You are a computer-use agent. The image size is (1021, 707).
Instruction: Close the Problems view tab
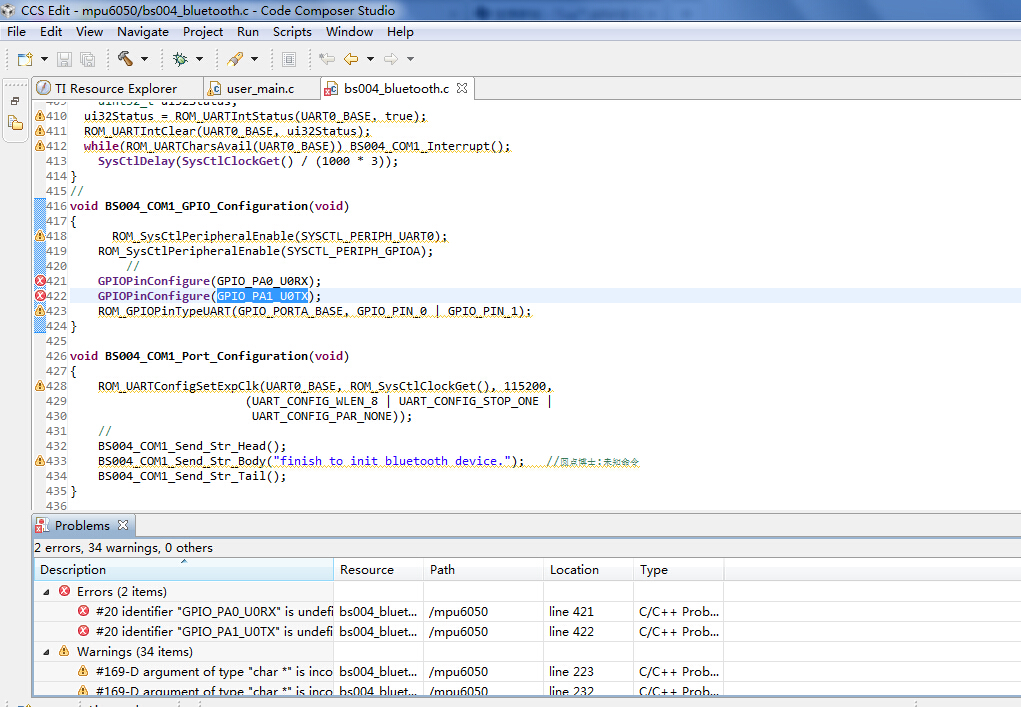tap(123, 525)
